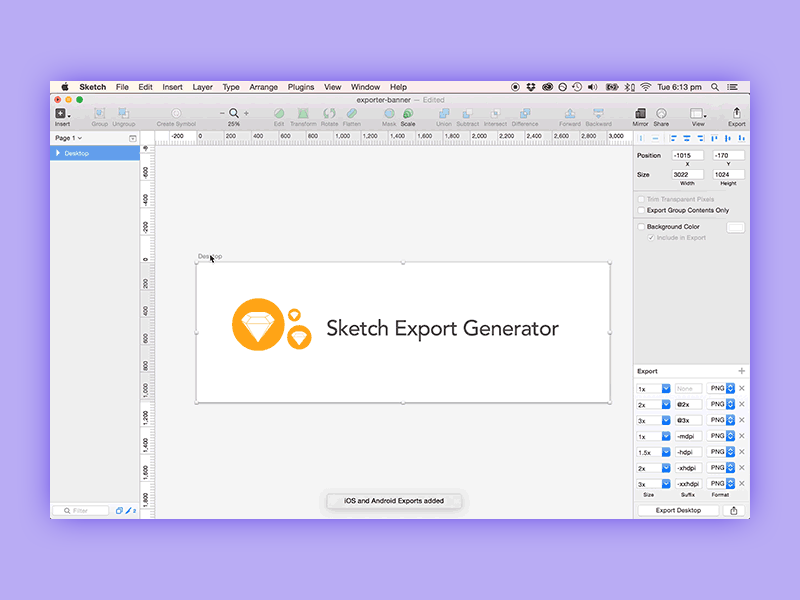This screenshot has width=800, height=600.
Task: Toggle Export Group Contents Only checkbox
Action: 641,210
